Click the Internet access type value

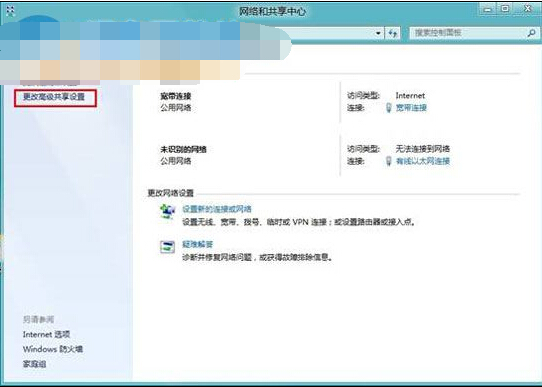pyautogui.click(x=410, y=96)
